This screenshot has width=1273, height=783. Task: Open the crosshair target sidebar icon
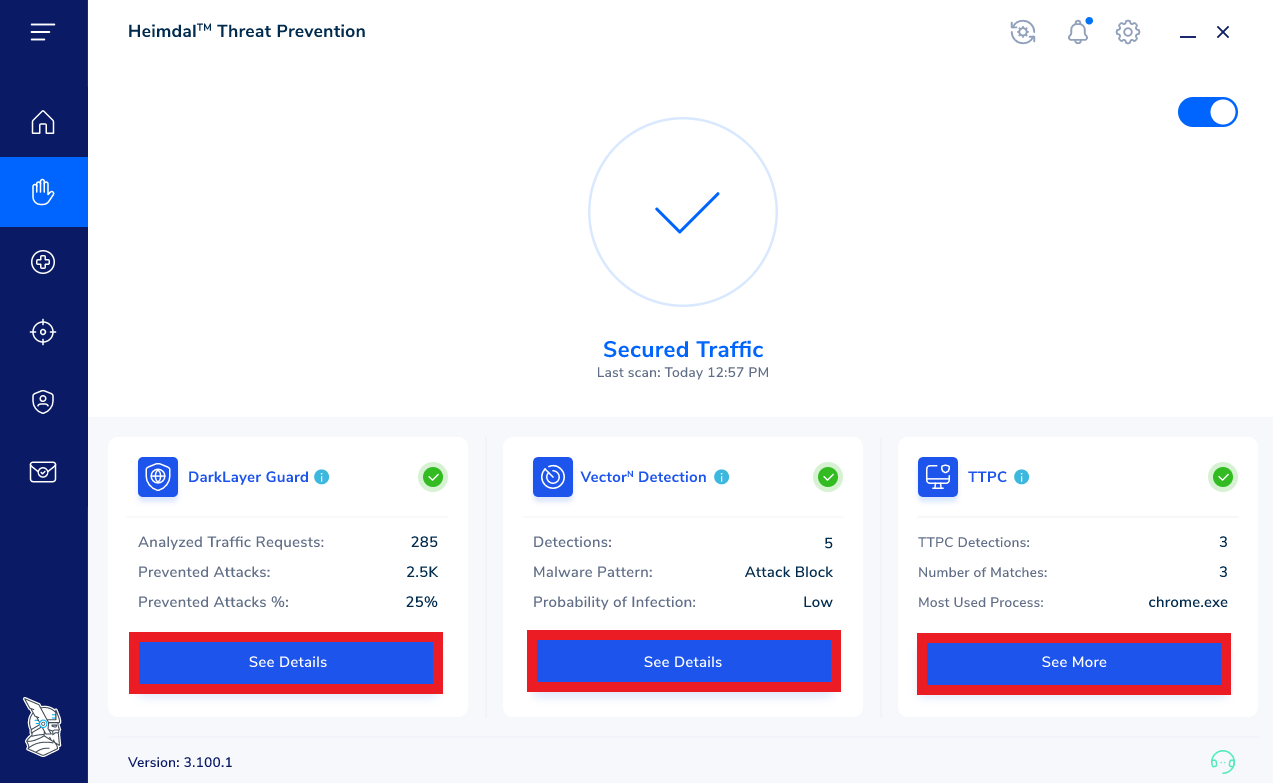click(43, 332)
